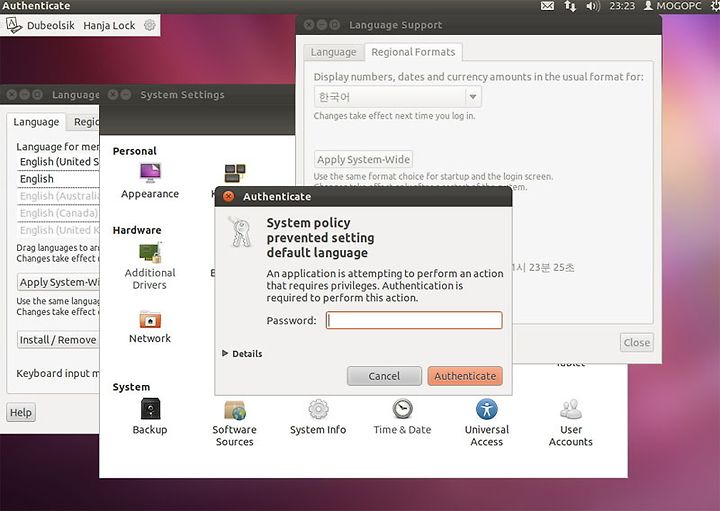Click the sound volume indicator icon
720x511 pixels.
(x=593, y=6)
